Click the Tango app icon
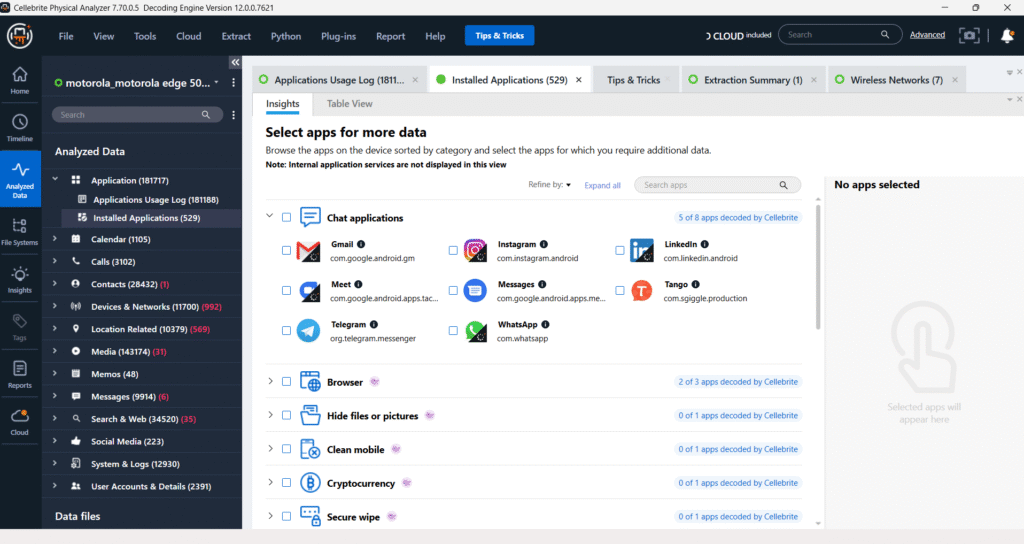The height and width of the screenshot is (544, 1024). [x=641, y=291]
